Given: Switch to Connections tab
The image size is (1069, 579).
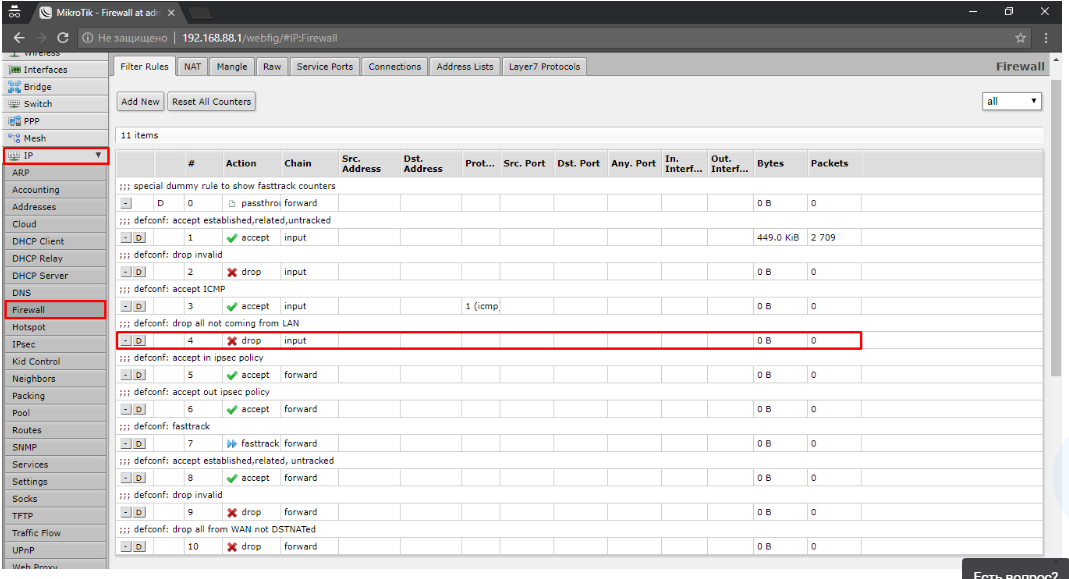Looking at the screenshot, I should [395, 67].
